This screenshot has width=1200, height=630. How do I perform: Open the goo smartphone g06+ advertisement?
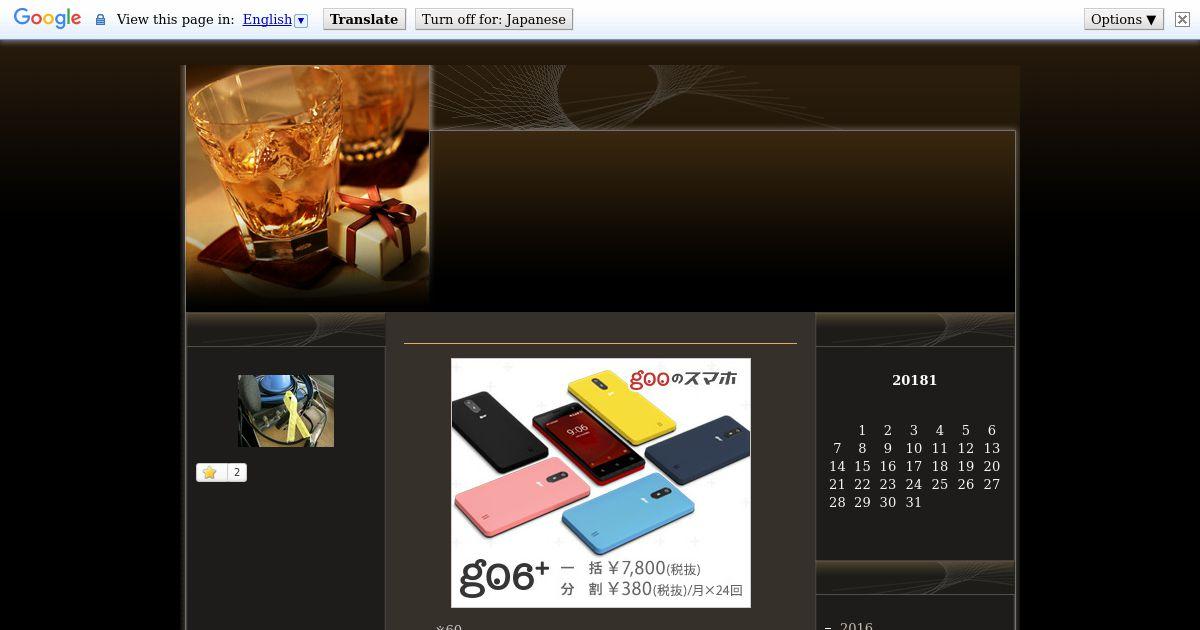click(x=601, y=483)
